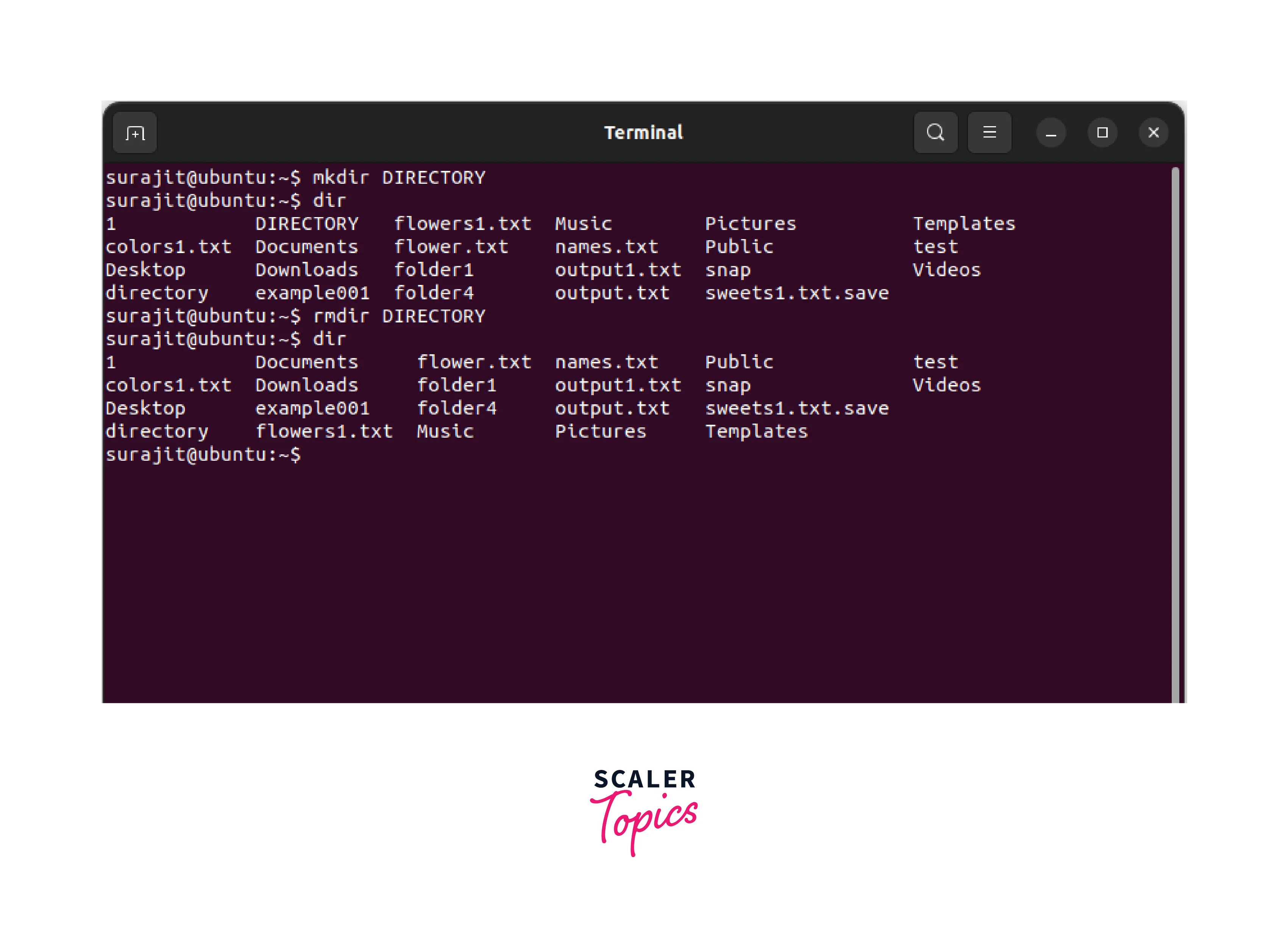Click the terminal vertical scrollbar
This screenshot has height=926, width=1288.
(1175, 432)
